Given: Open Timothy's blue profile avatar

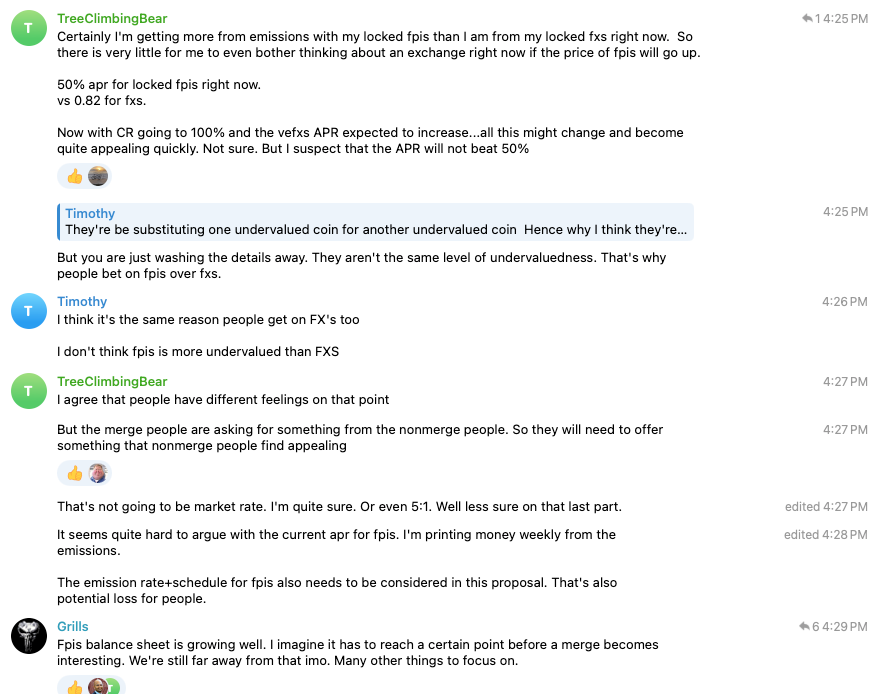Looking at the screenshot, I should click(27, 311).
